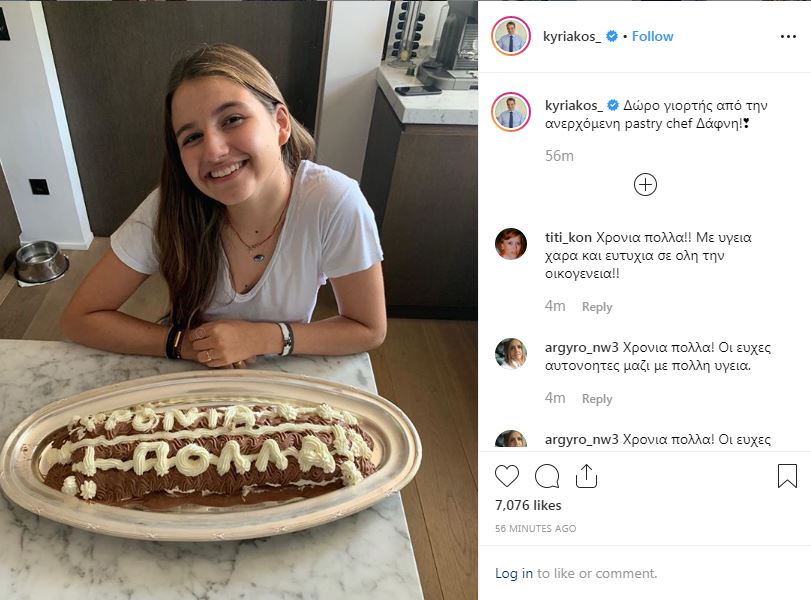Load more comments with plus circle
811x600 pixels.
pos(645,185)
